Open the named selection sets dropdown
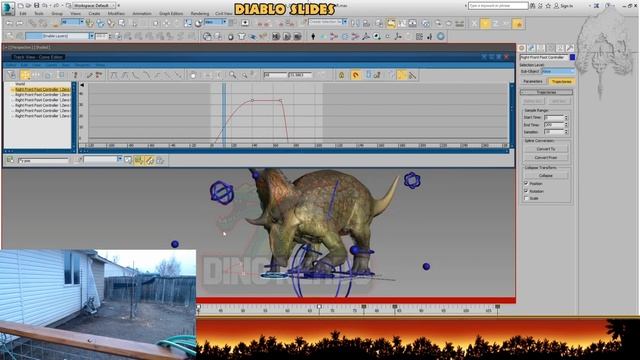Image resolution: width=640 pixels, height=360 pixels. coord(328,22)
